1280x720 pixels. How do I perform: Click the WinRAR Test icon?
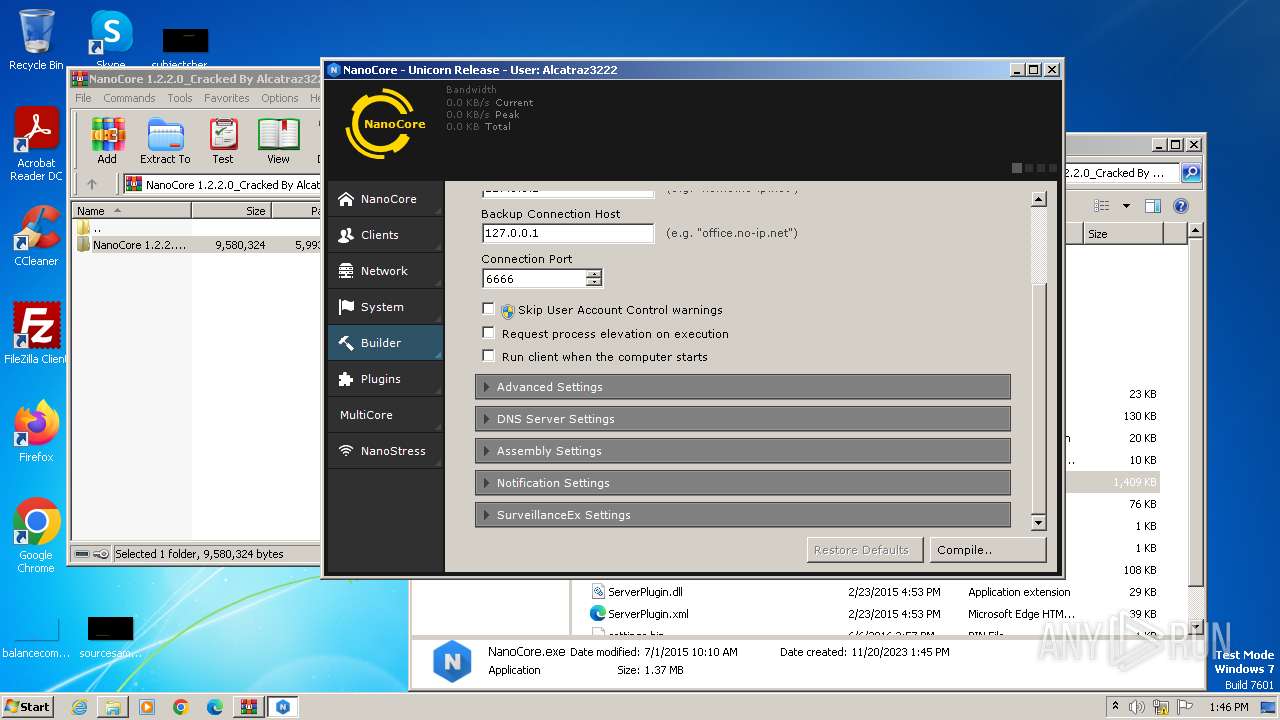coord(222,140)
